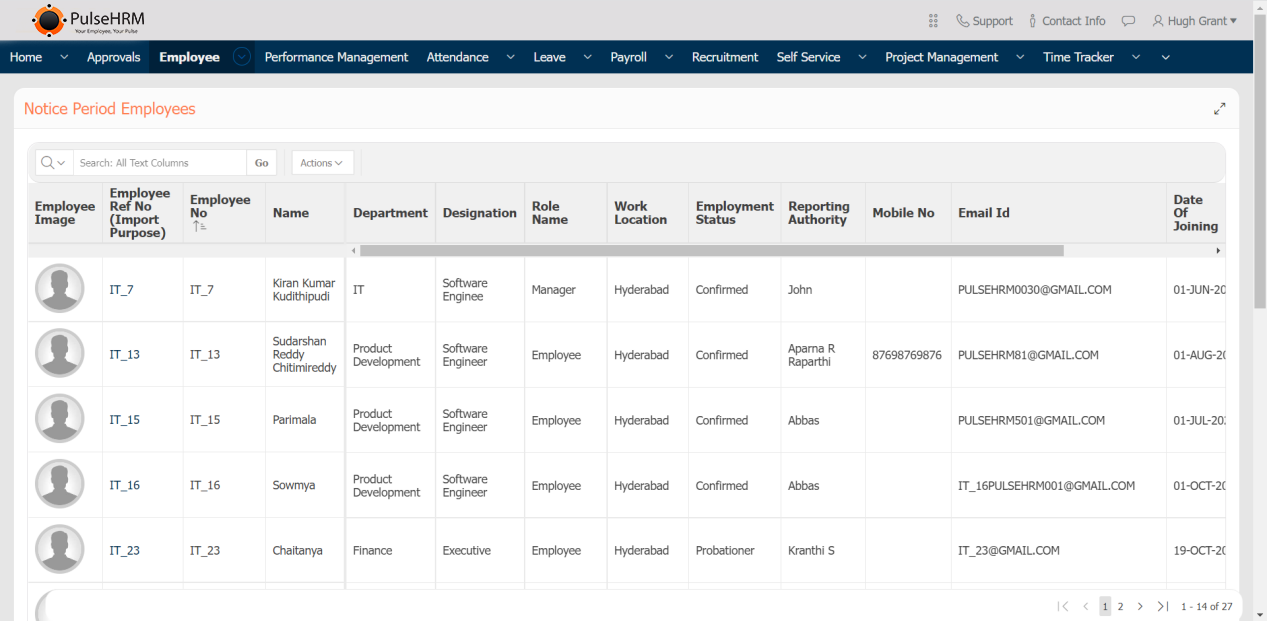Viewport: 1267px width, 621px height.
Task: Click the chat bubble icon in header
Action: point(1128,21)
